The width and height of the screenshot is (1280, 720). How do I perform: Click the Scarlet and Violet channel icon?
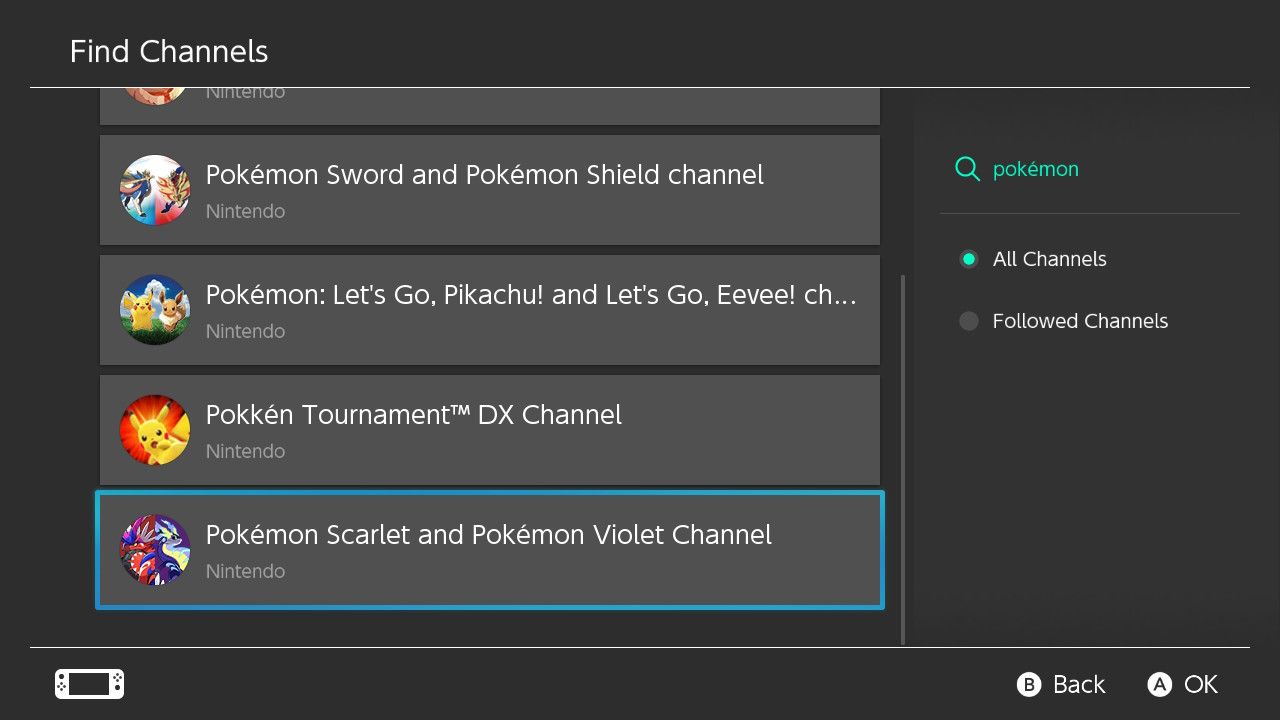pyautogui.click(x=154, y=550)
